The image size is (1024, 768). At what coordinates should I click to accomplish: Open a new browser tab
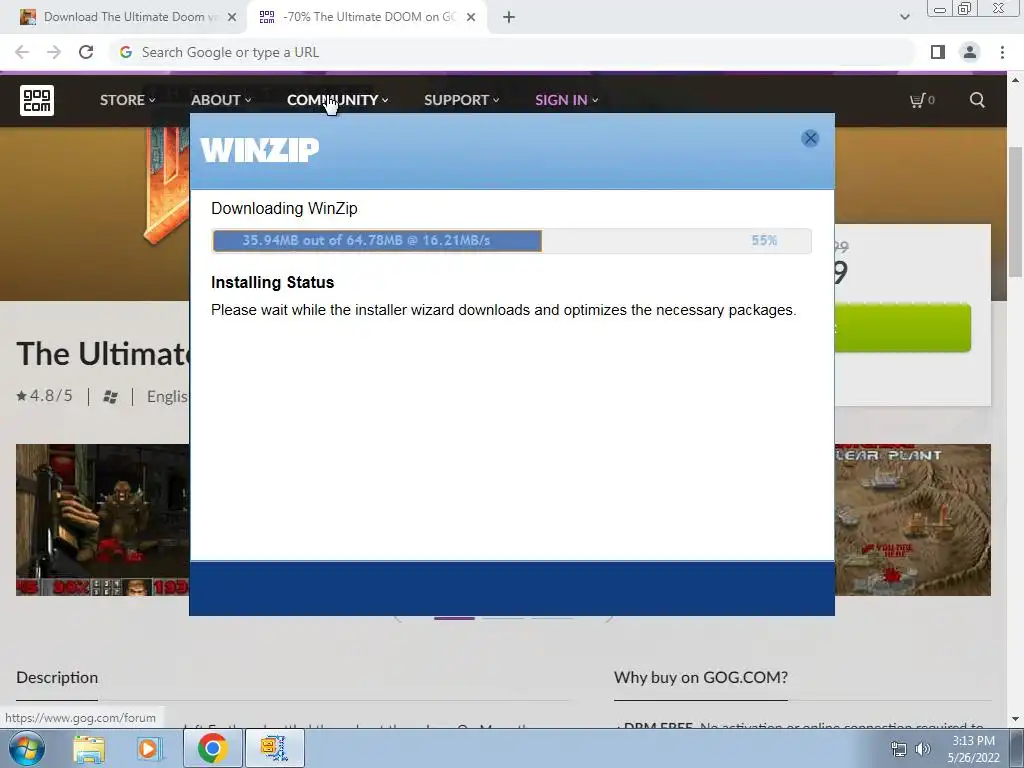point(509,18)
